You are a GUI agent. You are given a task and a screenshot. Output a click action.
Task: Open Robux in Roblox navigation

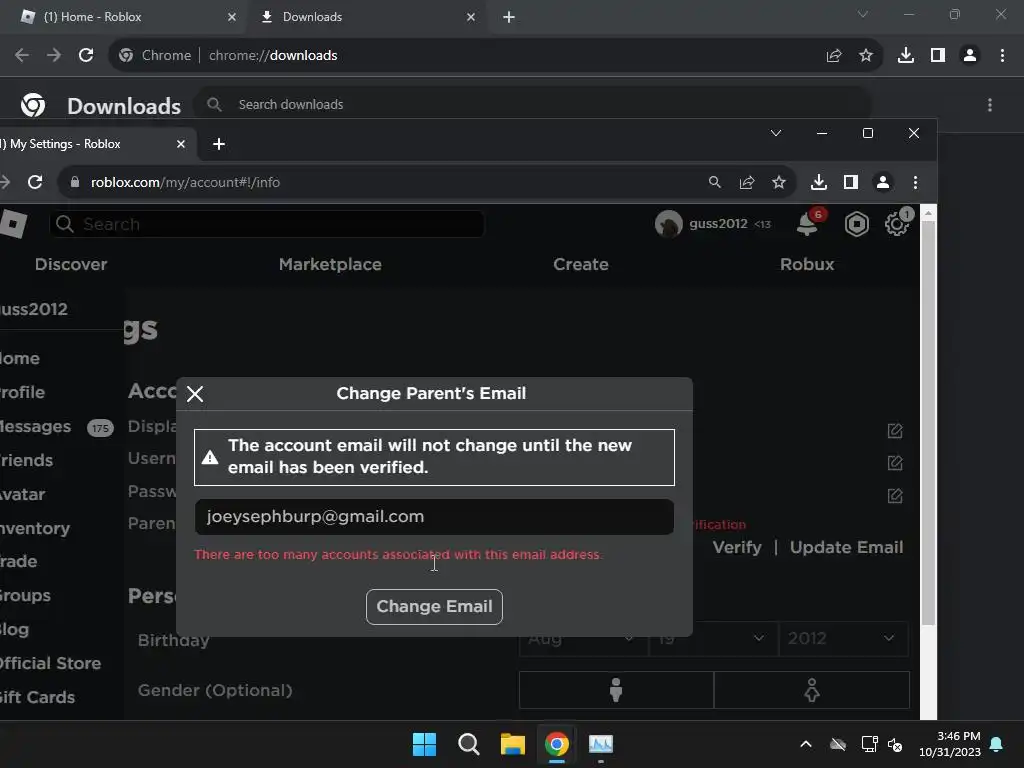tap(807, 264)
